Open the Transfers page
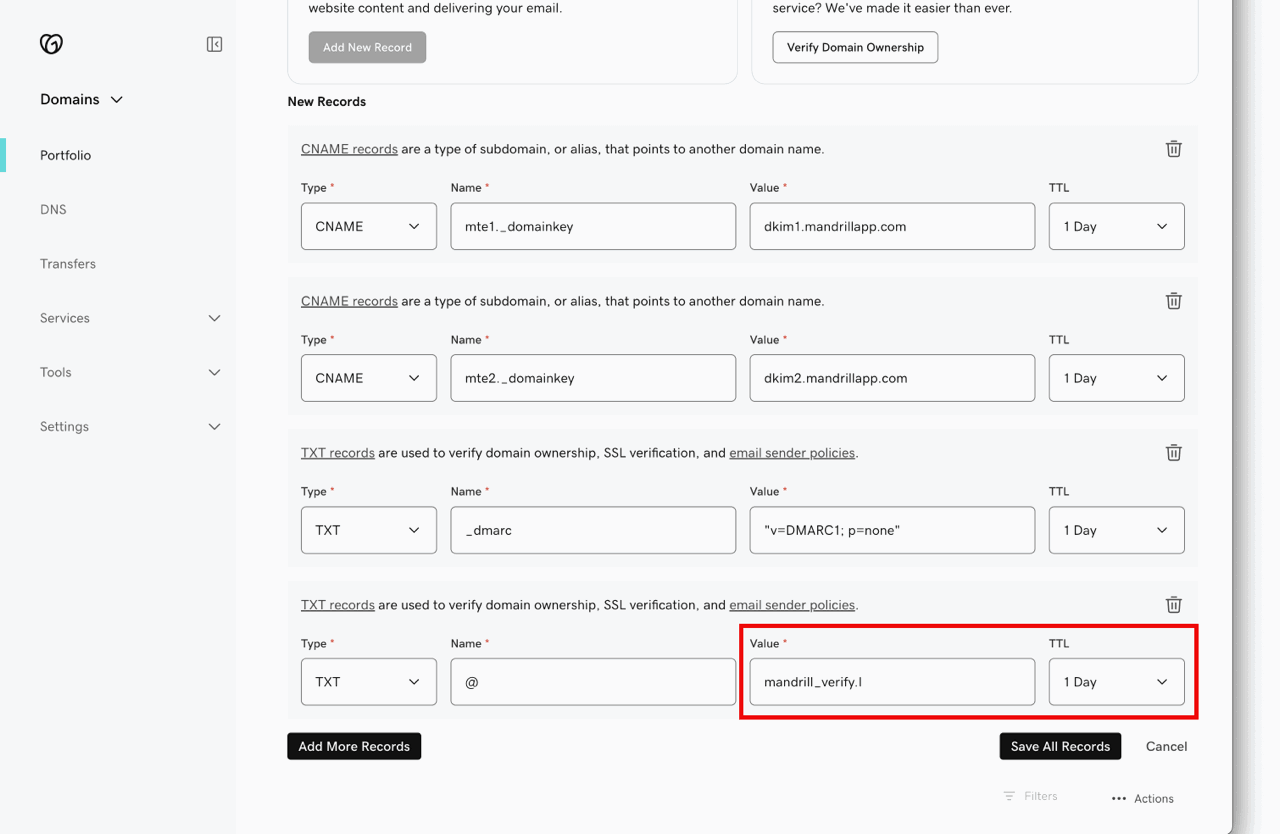 (68, 263)
